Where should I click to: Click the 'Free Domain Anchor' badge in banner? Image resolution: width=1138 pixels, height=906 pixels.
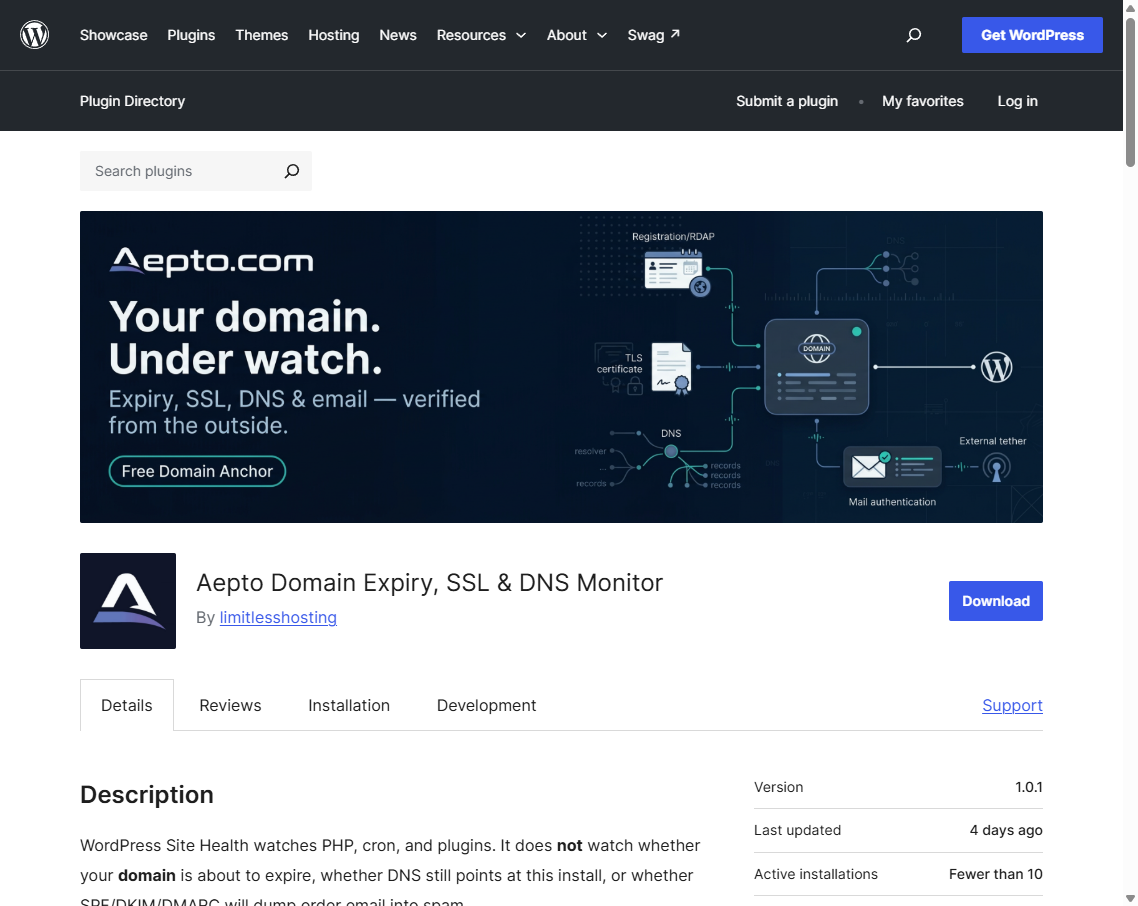point(197,471)
